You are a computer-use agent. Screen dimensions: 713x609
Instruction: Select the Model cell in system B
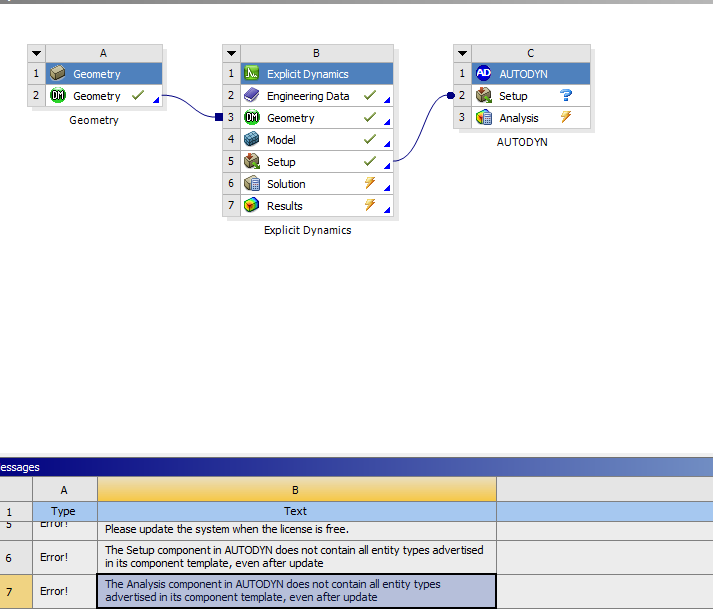point(317,140)
